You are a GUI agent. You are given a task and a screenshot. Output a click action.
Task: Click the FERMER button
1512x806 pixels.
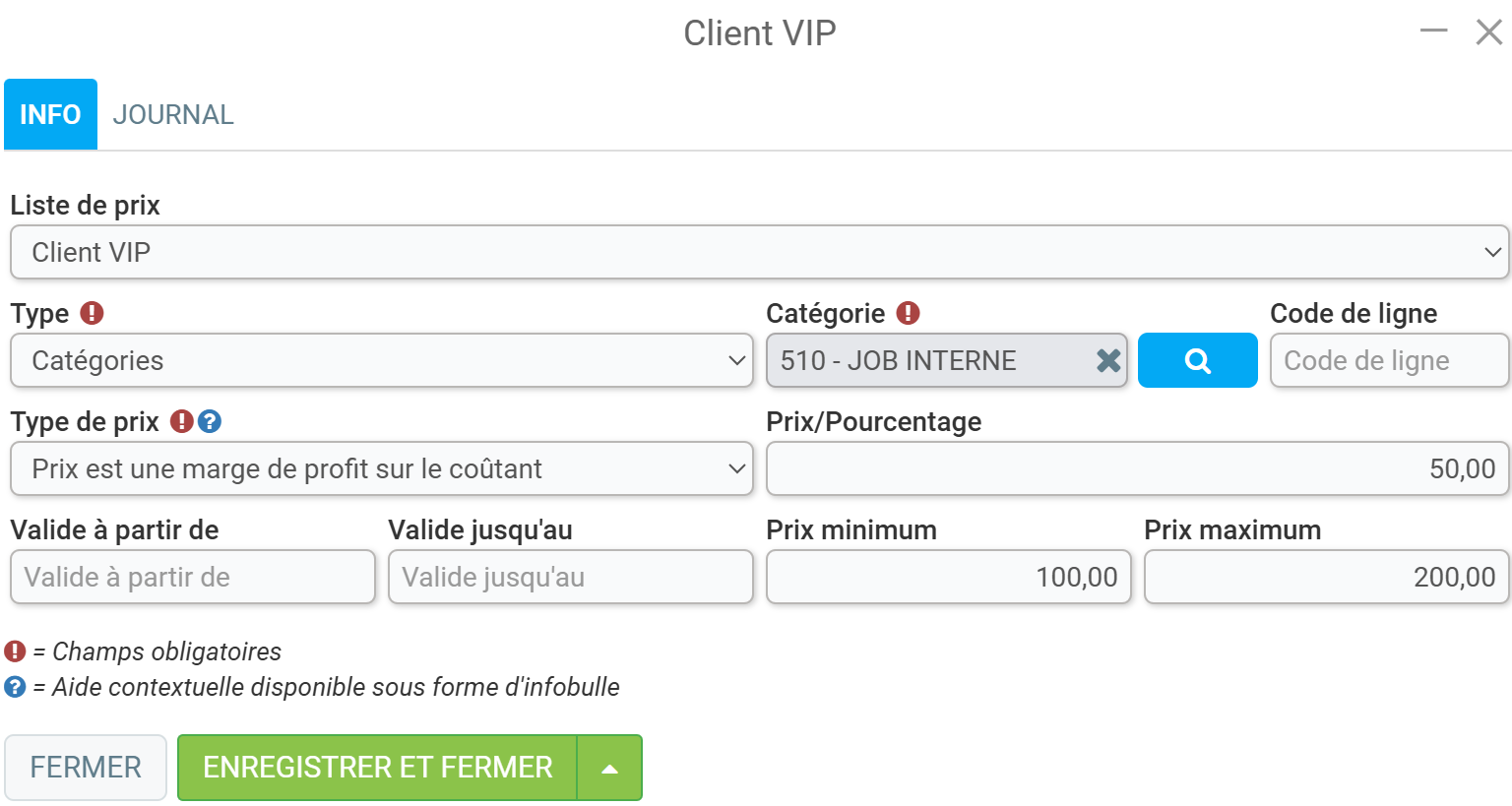86,768
